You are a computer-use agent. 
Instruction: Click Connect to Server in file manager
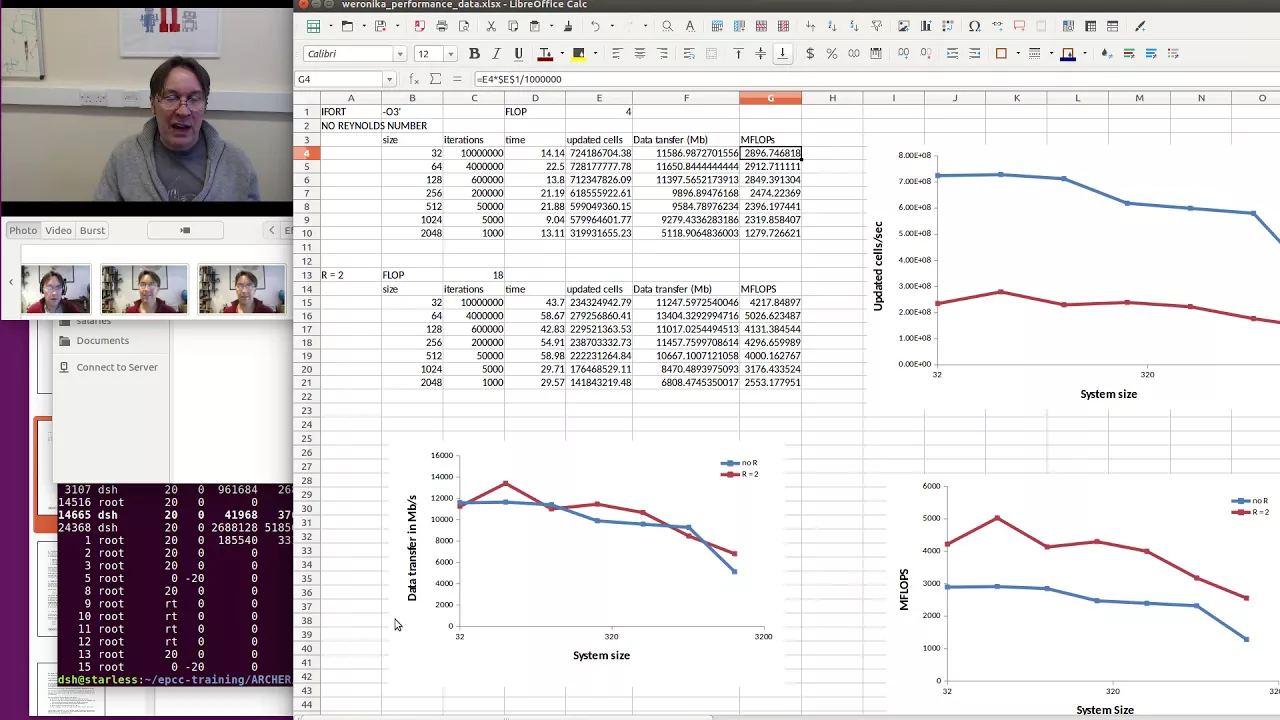(x=117, y=367)
